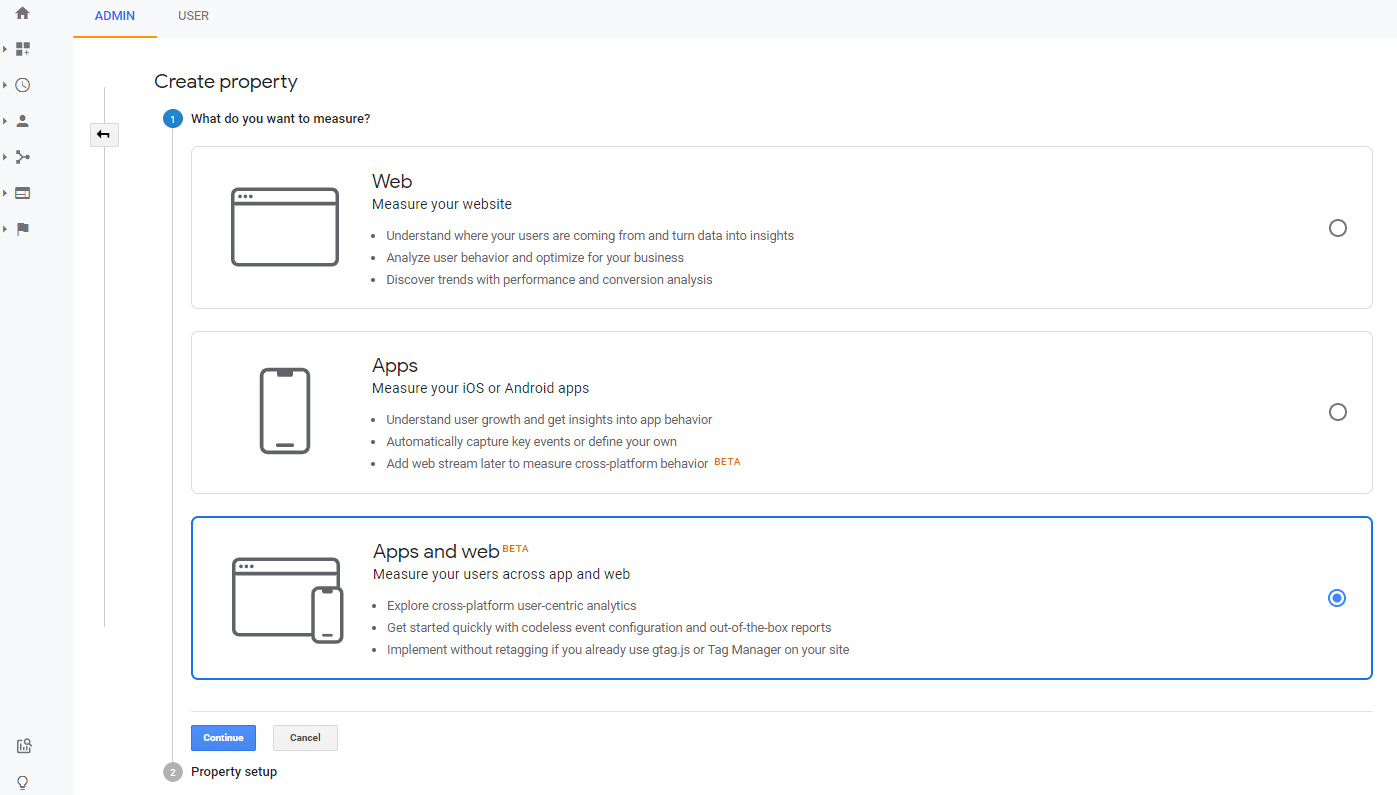Click the Cancel button
The width and height of the screenshot is (1397, 795).
[x=305, y=738]
